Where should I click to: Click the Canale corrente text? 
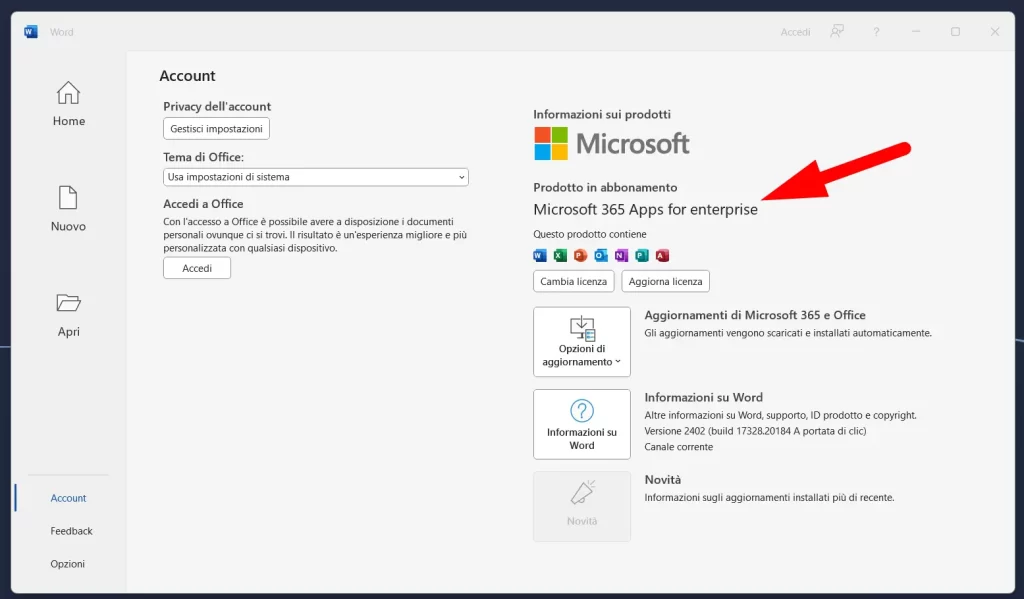[x=679, y=447]
